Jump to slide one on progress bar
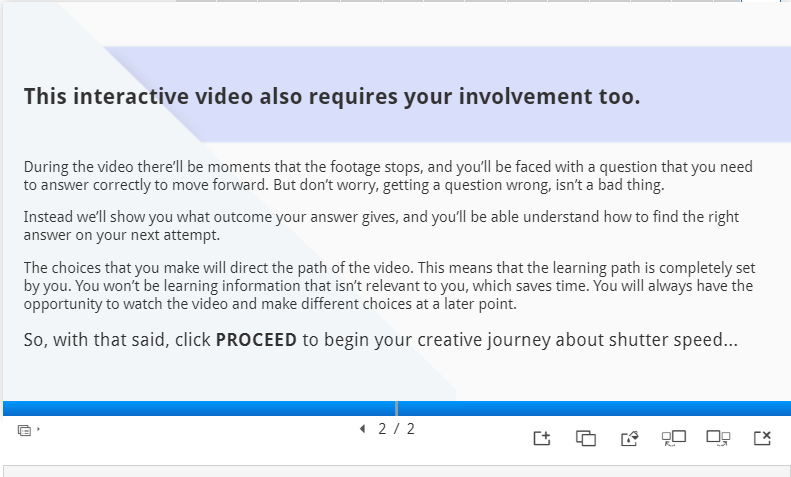 tap(199, 408)
